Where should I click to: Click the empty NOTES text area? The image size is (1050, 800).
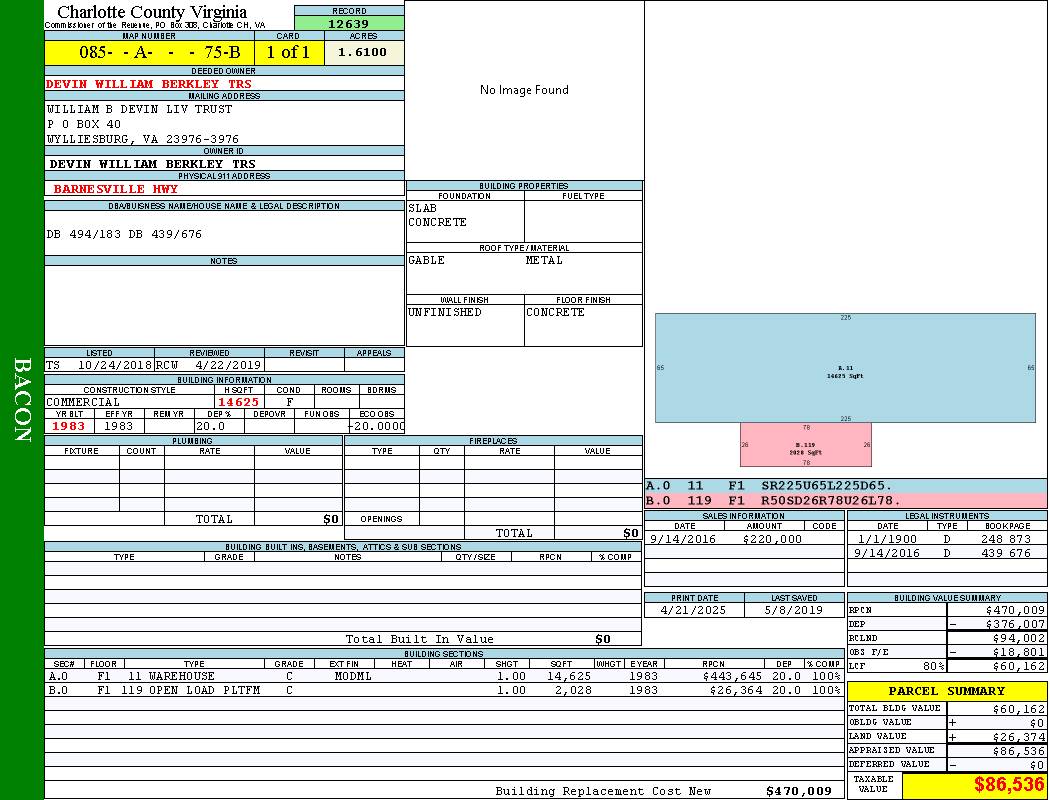coord(224,305)
